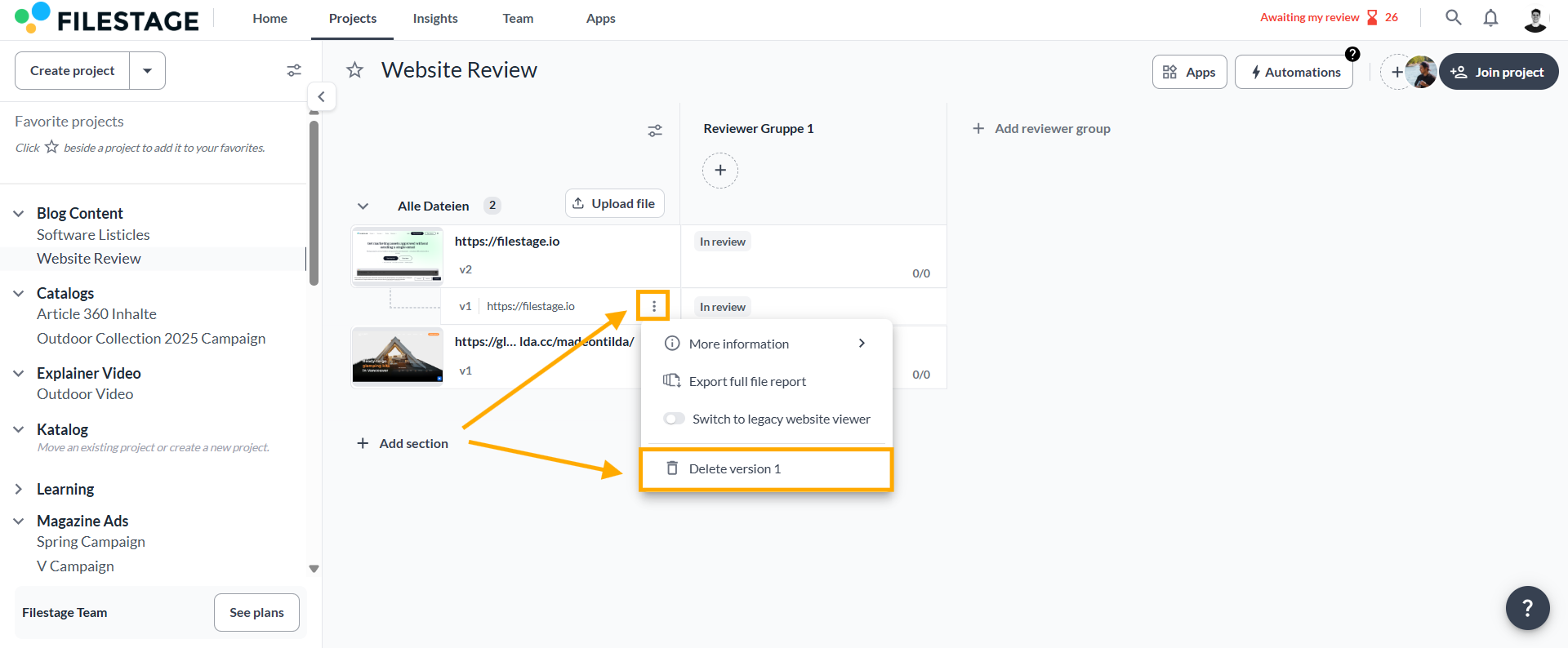Click the search magnifier icon

tap(1453, 17)
